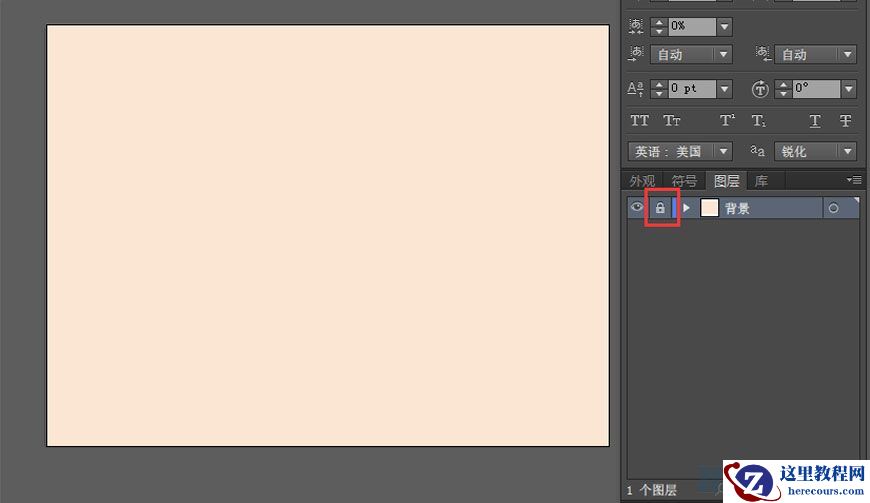Image resolution: width=870 pixels, height=503 pixels.
Task: Click the All Caps (TT) button
Action: coord(639,121)
